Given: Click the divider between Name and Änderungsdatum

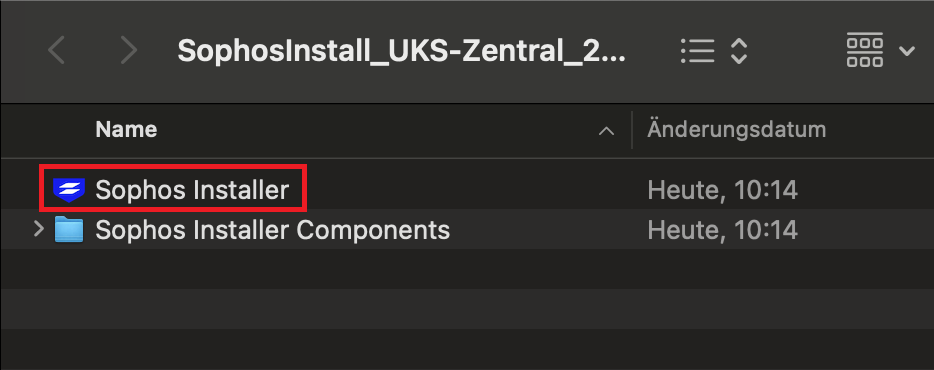Looking at the screenshot, I should (632, 130).
